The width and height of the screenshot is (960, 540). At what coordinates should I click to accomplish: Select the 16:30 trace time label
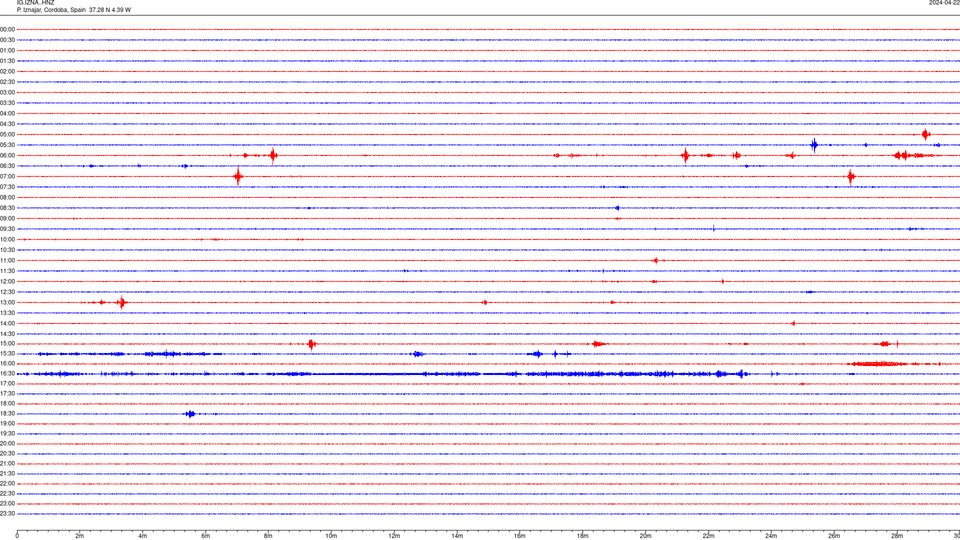click(x=7, y=373)
